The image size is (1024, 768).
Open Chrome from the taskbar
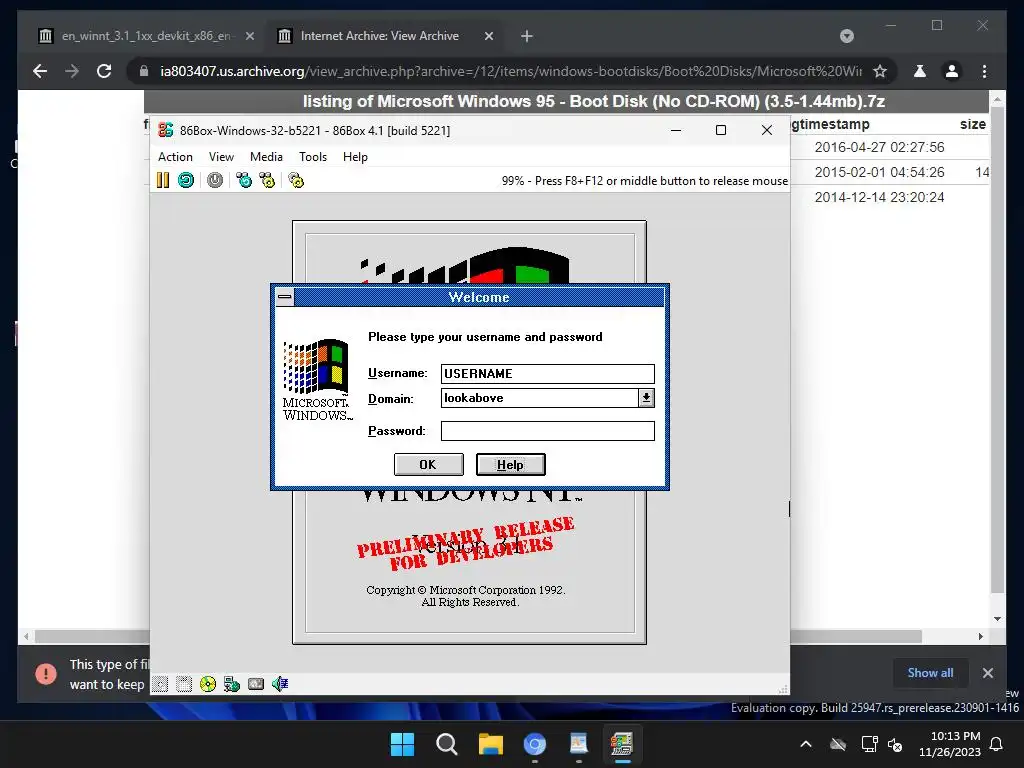(x=534, y=744)
